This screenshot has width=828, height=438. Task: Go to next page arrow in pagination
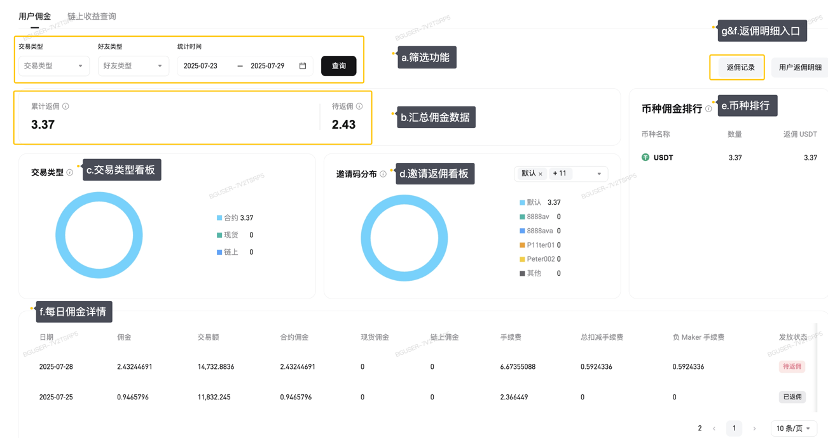click(754, 428)
